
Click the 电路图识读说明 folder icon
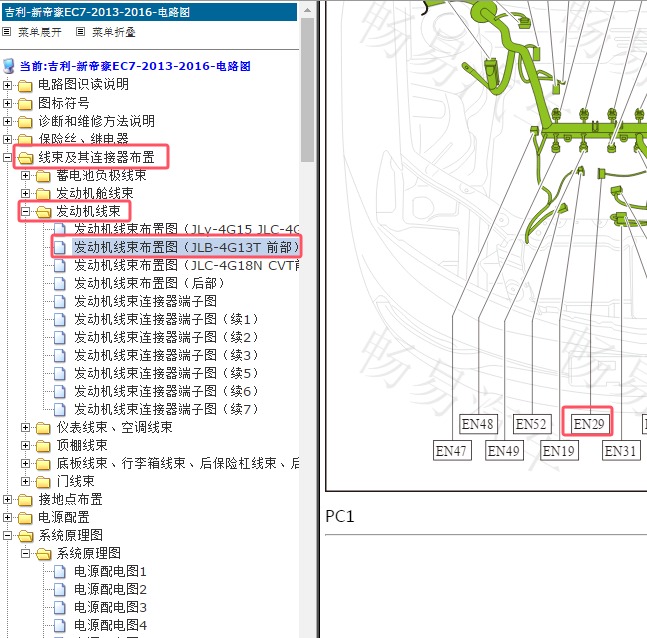click(25, 86)
